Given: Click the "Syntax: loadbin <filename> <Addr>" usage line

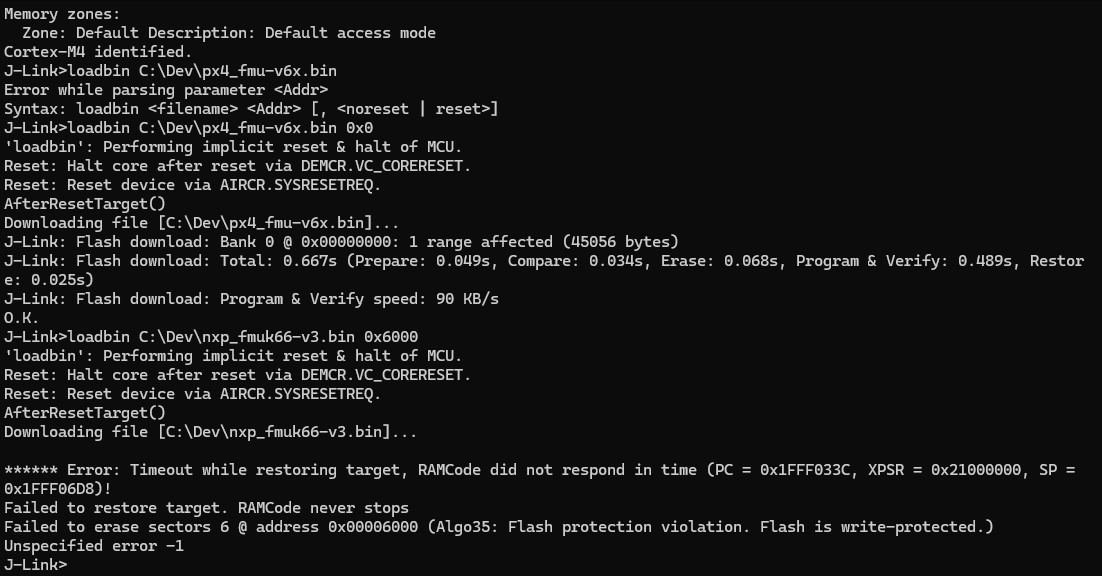Looking at the screenshot, I should click(x=250, y=109).
